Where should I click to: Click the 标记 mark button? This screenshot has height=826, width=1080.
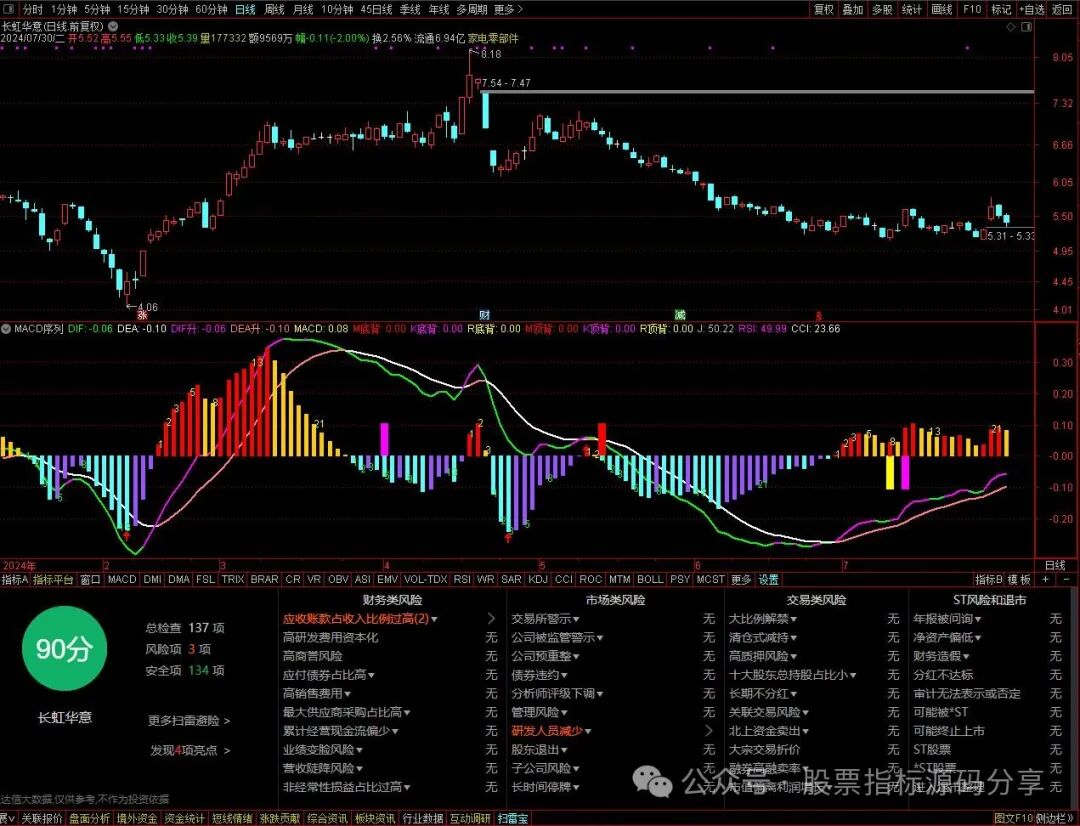click(1001, 9)
